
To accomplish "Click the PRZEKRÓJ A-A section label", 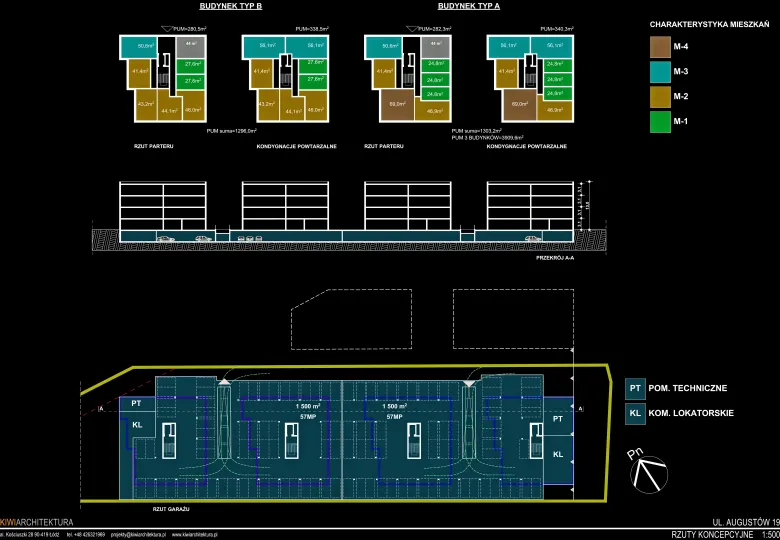I will 555,257.
